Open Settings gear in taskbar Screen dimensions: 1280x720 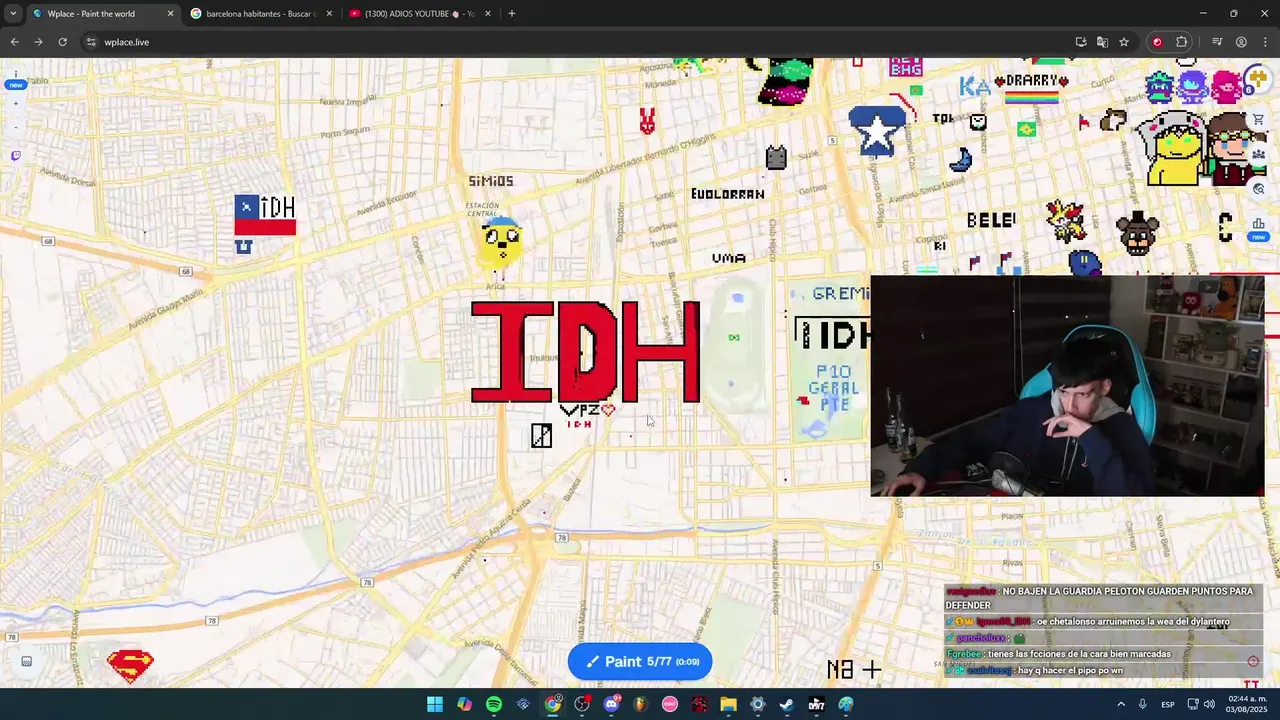tap(758, 705)
